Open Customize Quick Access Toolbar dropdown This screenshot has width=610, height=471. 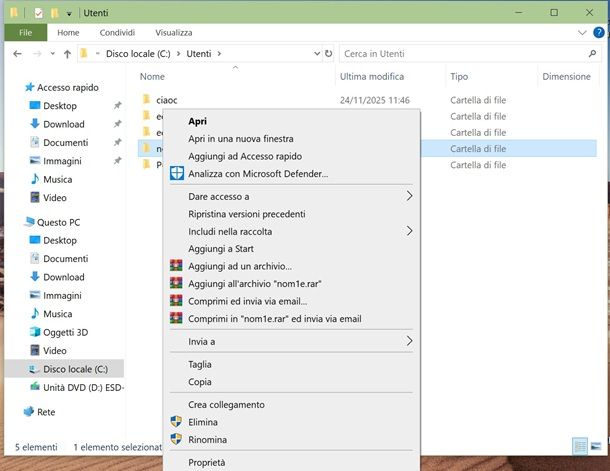[x=69, y=14]
